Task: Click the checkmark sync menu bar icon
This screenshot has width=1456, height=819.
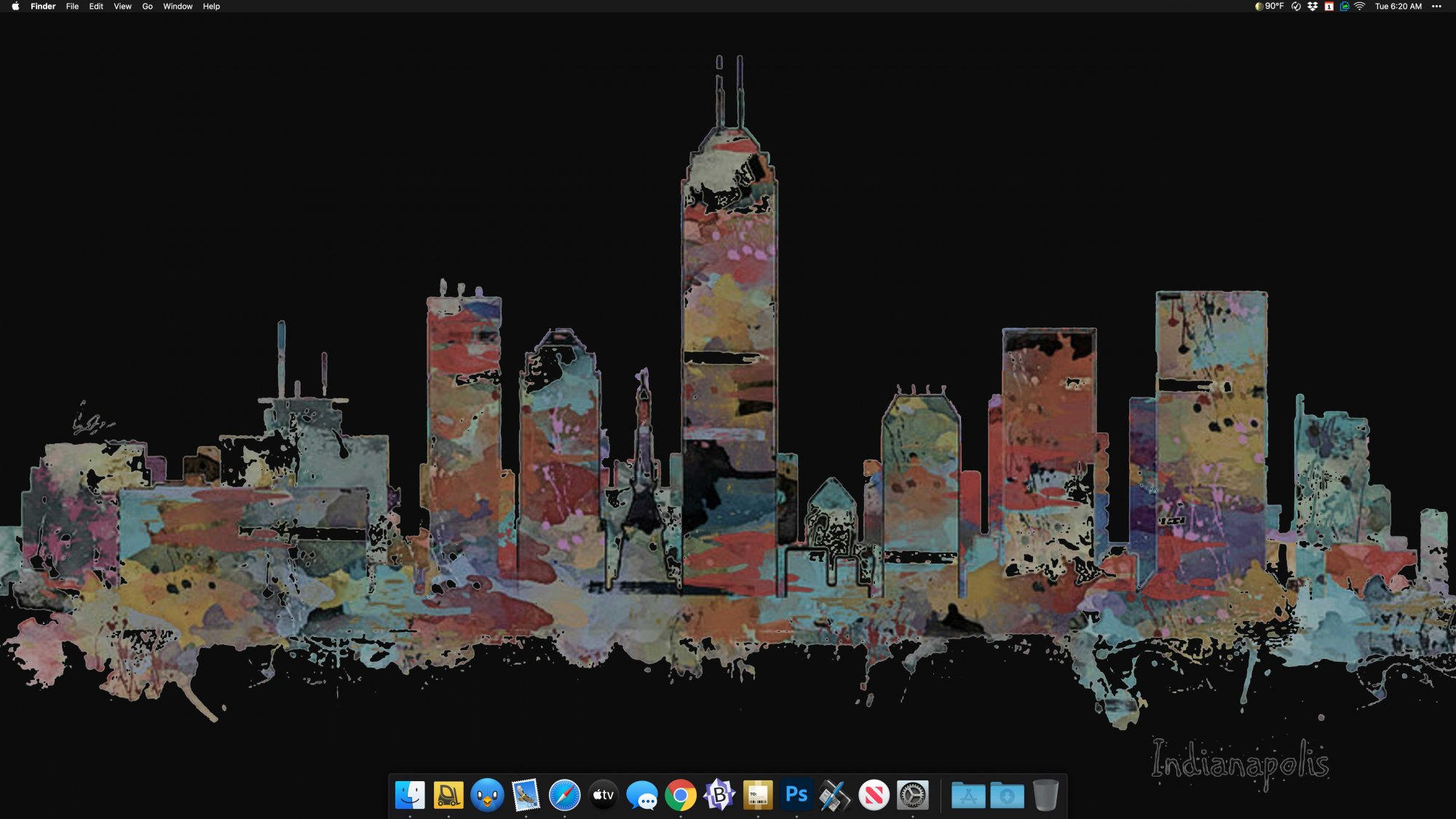Action: pyautogui.click(x=1296, y=6)
